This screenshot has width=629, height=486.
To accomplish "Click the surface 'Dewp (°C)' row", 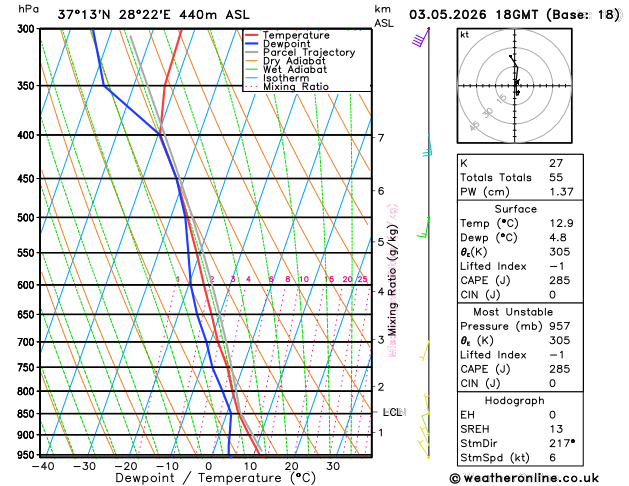I will coord(520,237).
